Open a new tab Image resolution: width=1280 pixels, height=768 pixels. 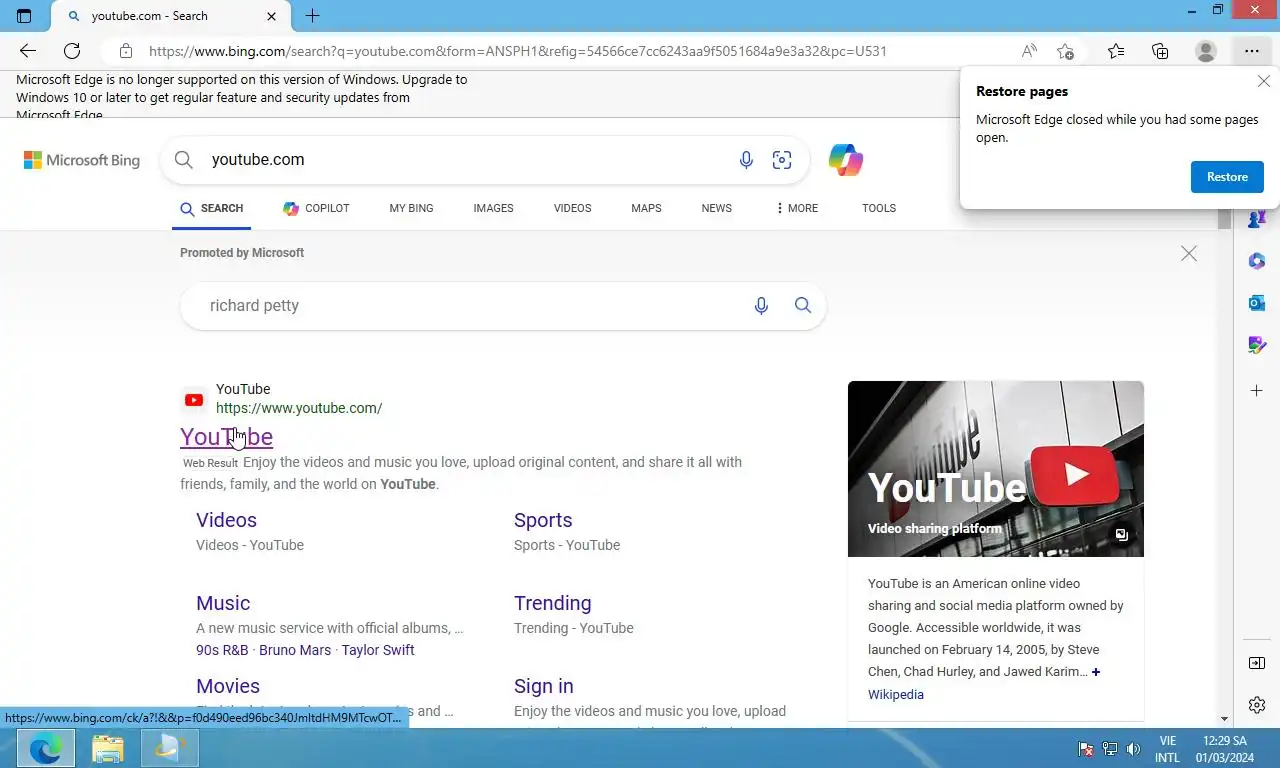[x=313, y=16]
